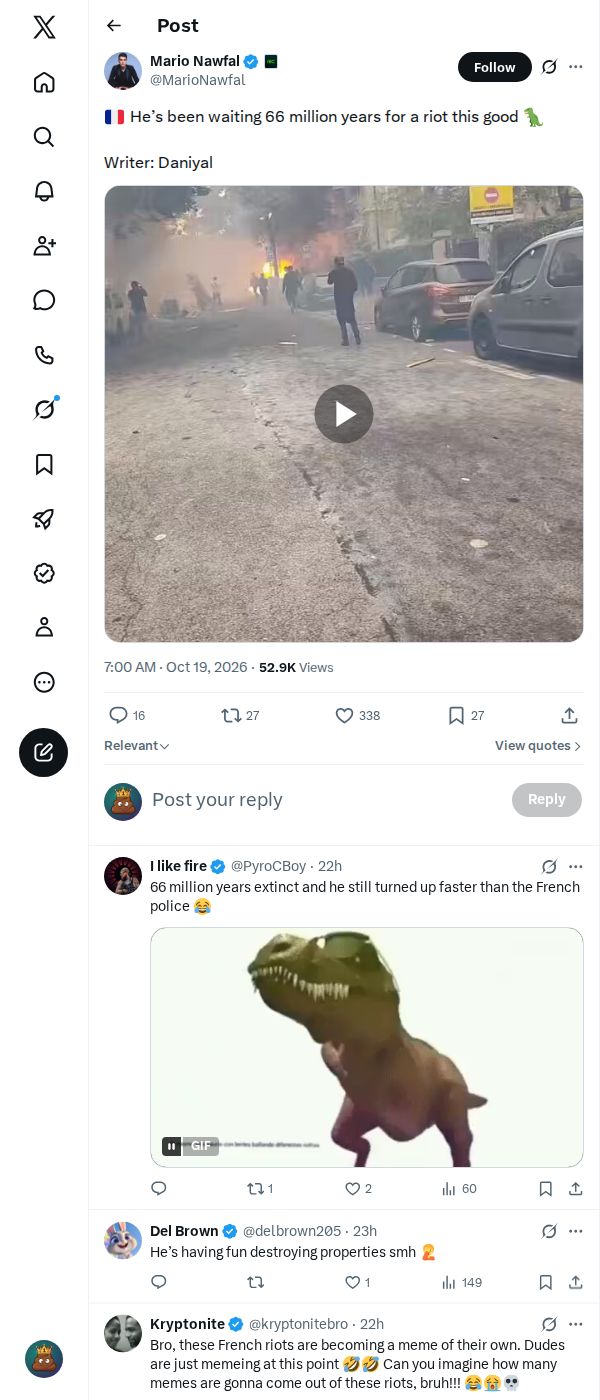Open the View quotes link
Screen dimensions: 600x1400
[x=538, y=746]
